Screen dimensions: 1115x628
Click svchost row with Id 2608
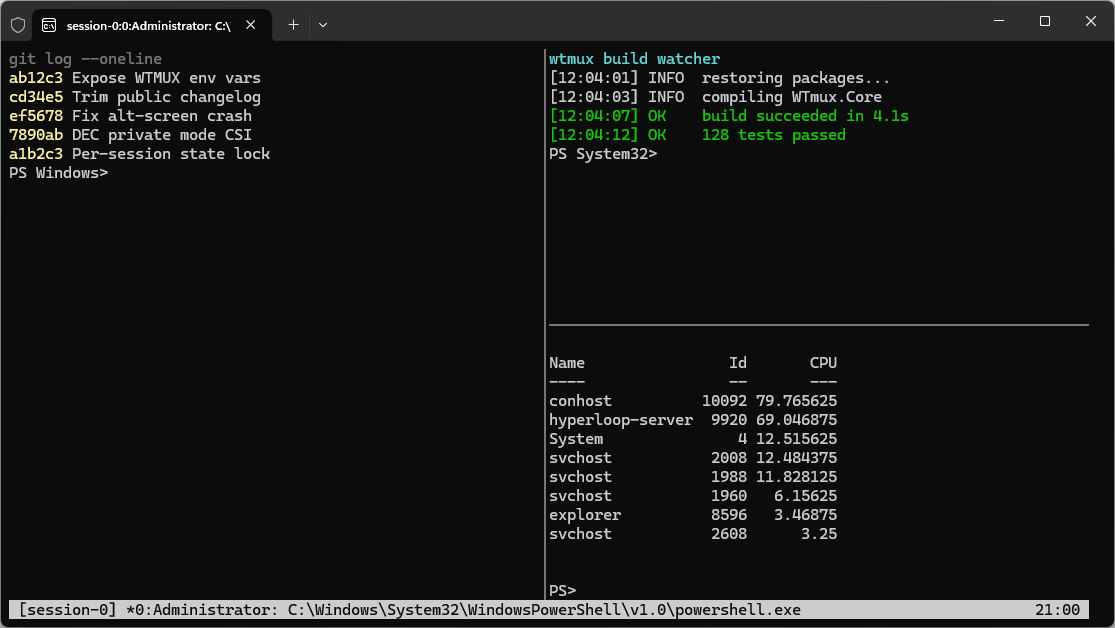point(693,534)
